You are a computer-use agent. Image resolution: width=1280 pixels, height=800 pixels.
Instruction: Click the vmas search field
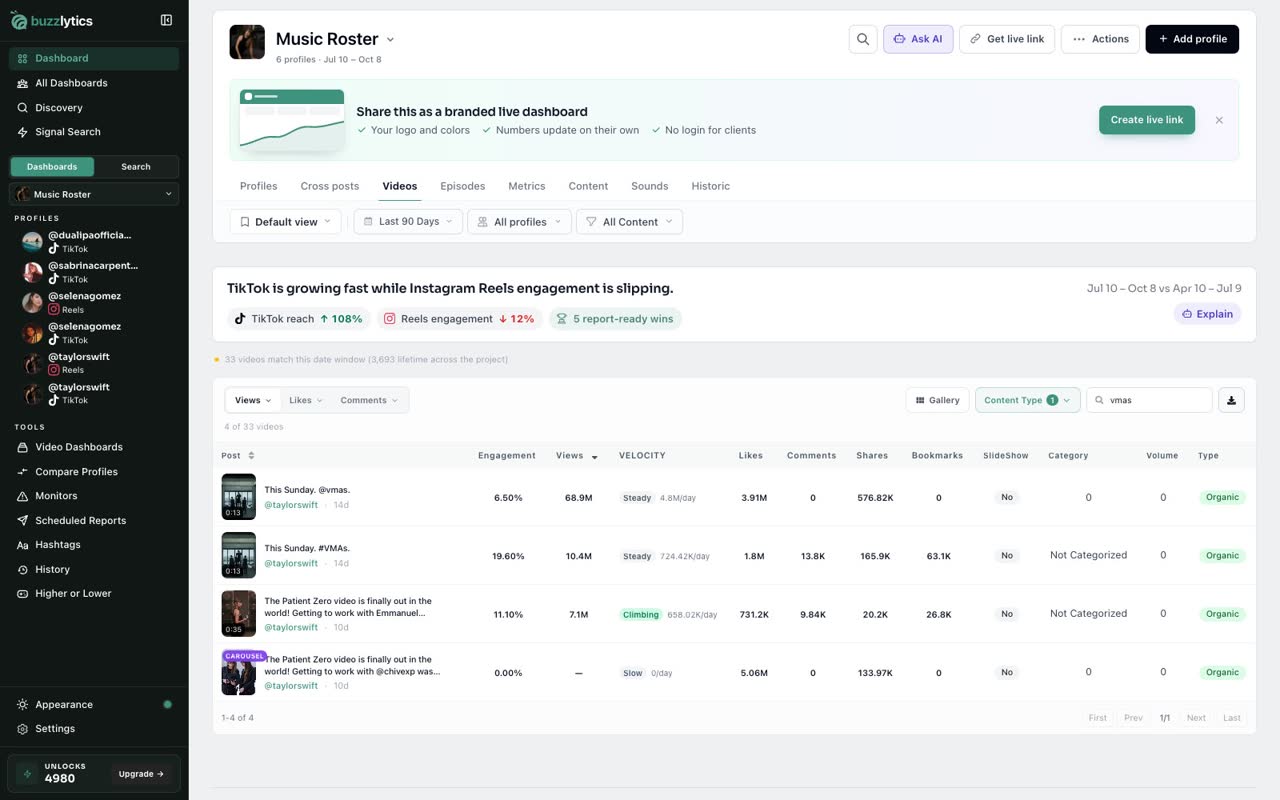1150,400
